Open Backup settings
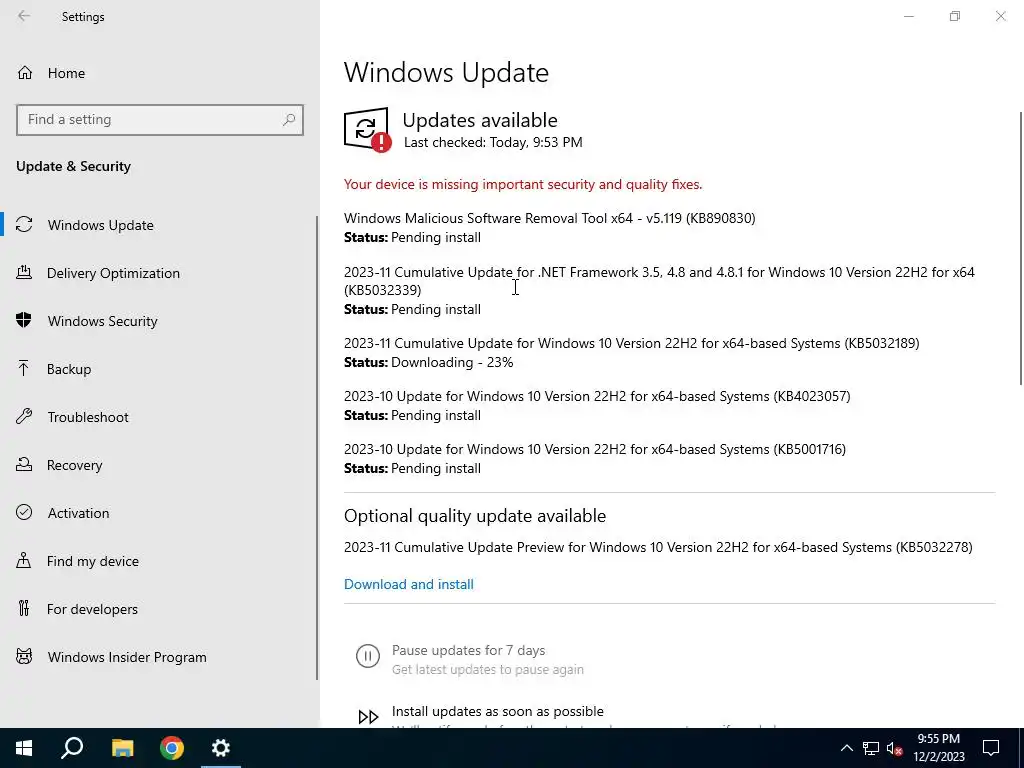 (69, 369)
